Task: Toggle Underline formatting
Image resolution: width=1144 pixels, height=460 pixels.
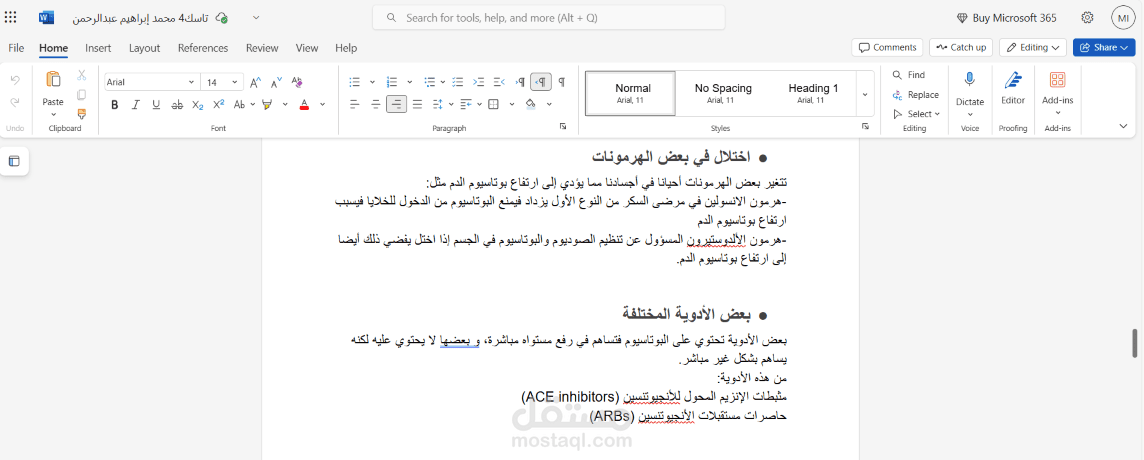Action: (x=155, y=104)
